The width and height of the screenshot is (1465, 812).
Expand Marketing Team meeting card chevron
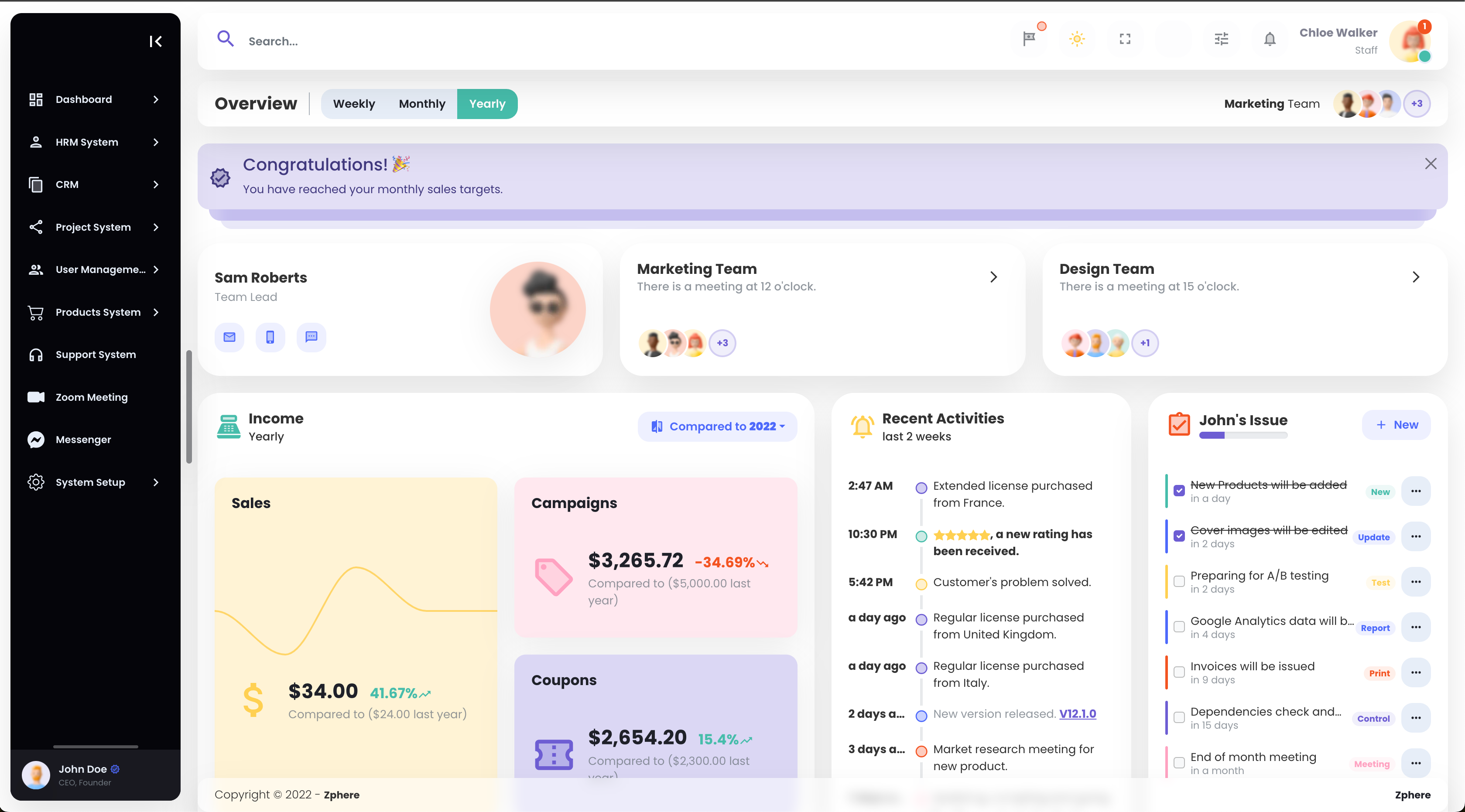tap(993, 277)
